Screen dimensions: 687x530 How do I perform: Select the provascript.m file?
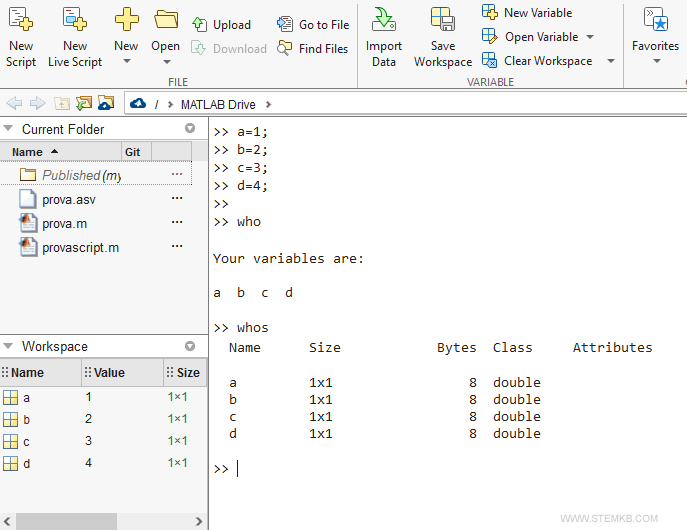tap(80, 247)
